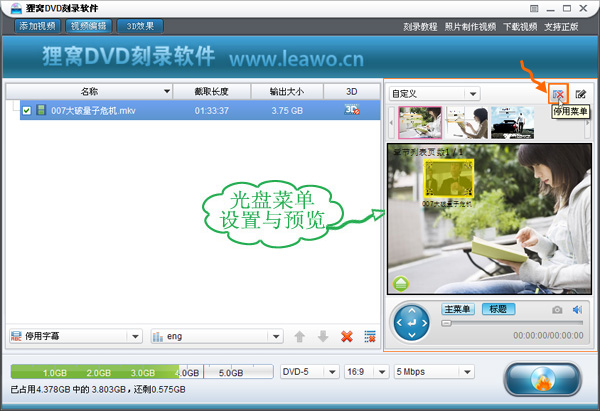Click the disc capacity usage bar
600x411 pixels.
[142, 372]
